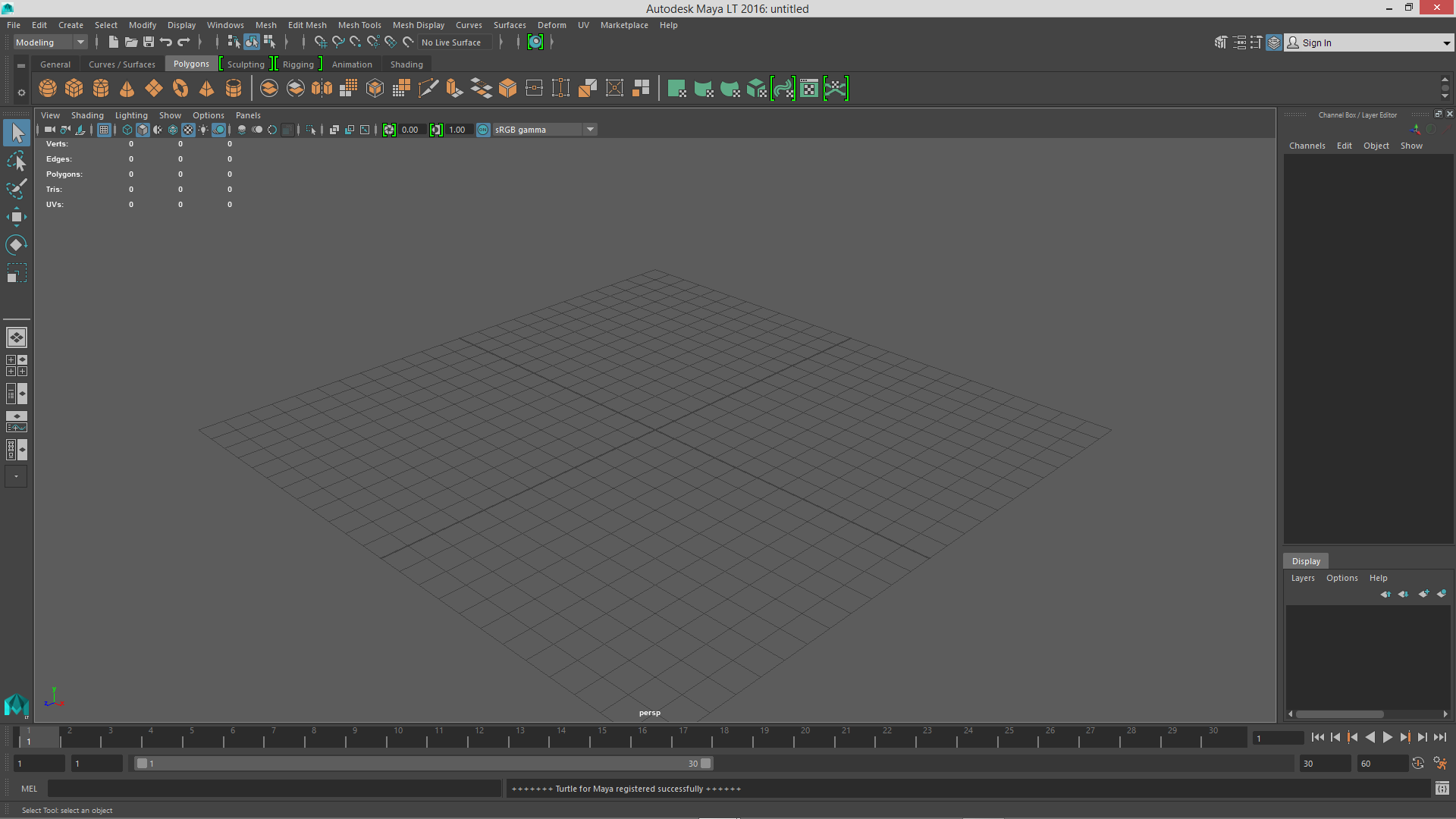Create a polygon plane from the shelf
Screen dimensions: 1456x819
coord(154,89)
